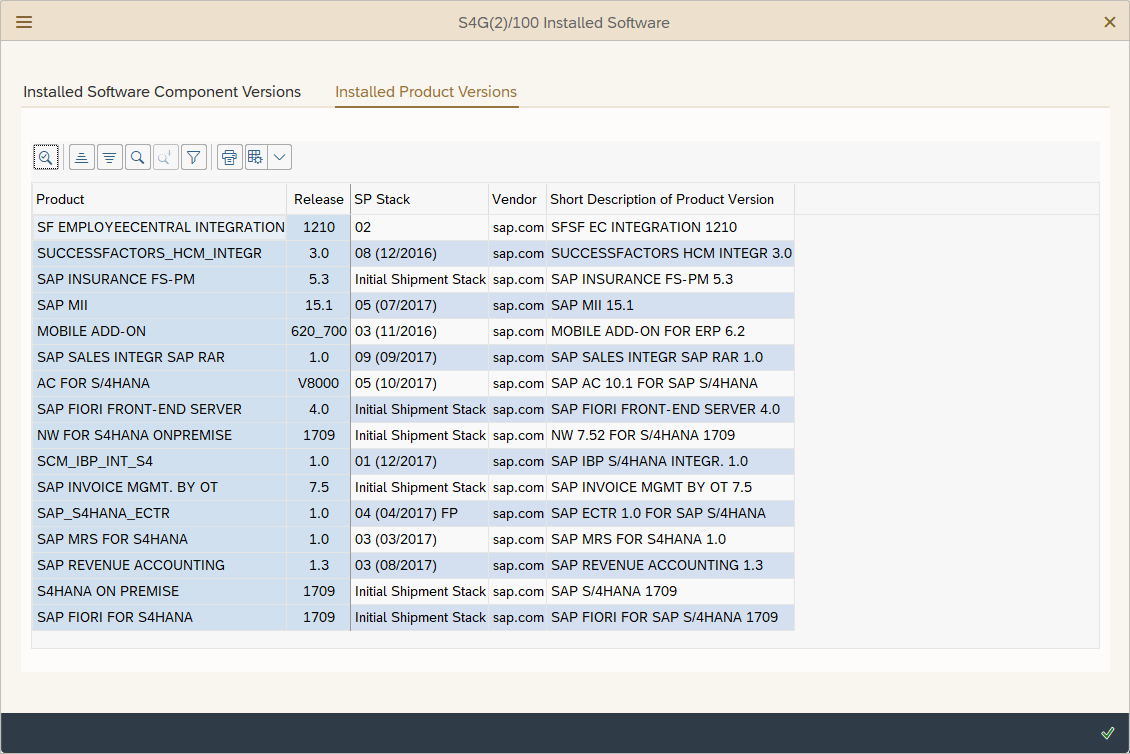
Task: Click description SAP REVENUE ACCOUNTING 1.3
Action: point(670,564)
